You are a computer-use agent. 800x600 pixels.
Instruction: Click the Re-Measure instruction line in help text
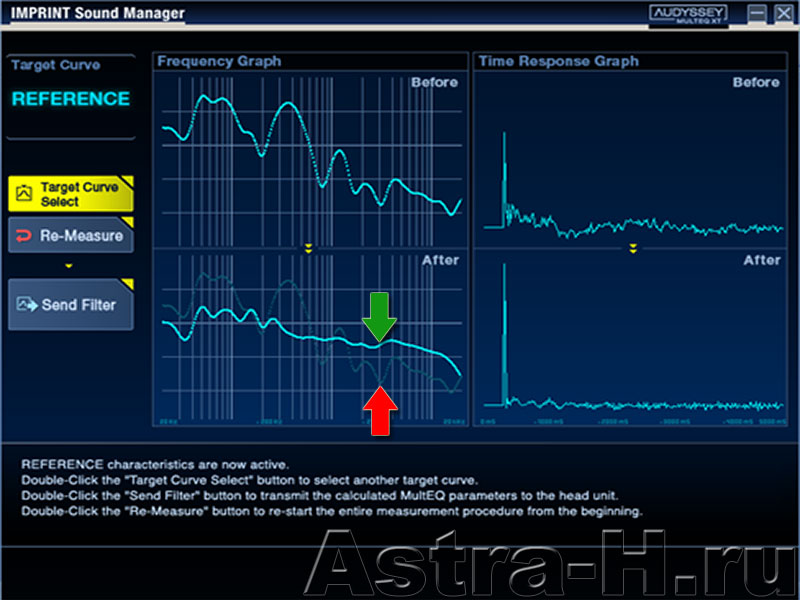click(332, 511)
